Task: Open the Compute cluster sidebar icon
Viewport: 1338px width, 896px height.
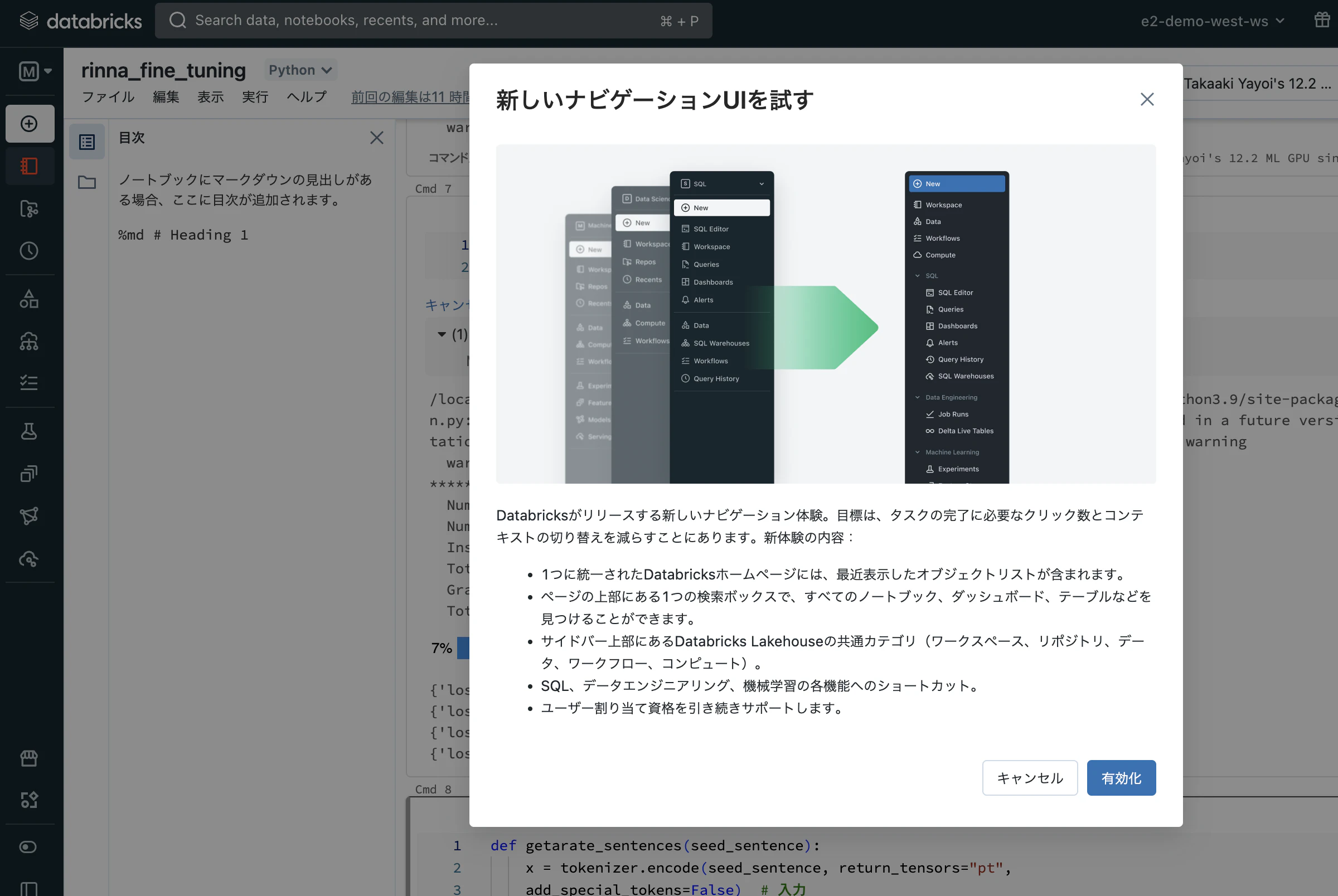Action: click(29, 341)
